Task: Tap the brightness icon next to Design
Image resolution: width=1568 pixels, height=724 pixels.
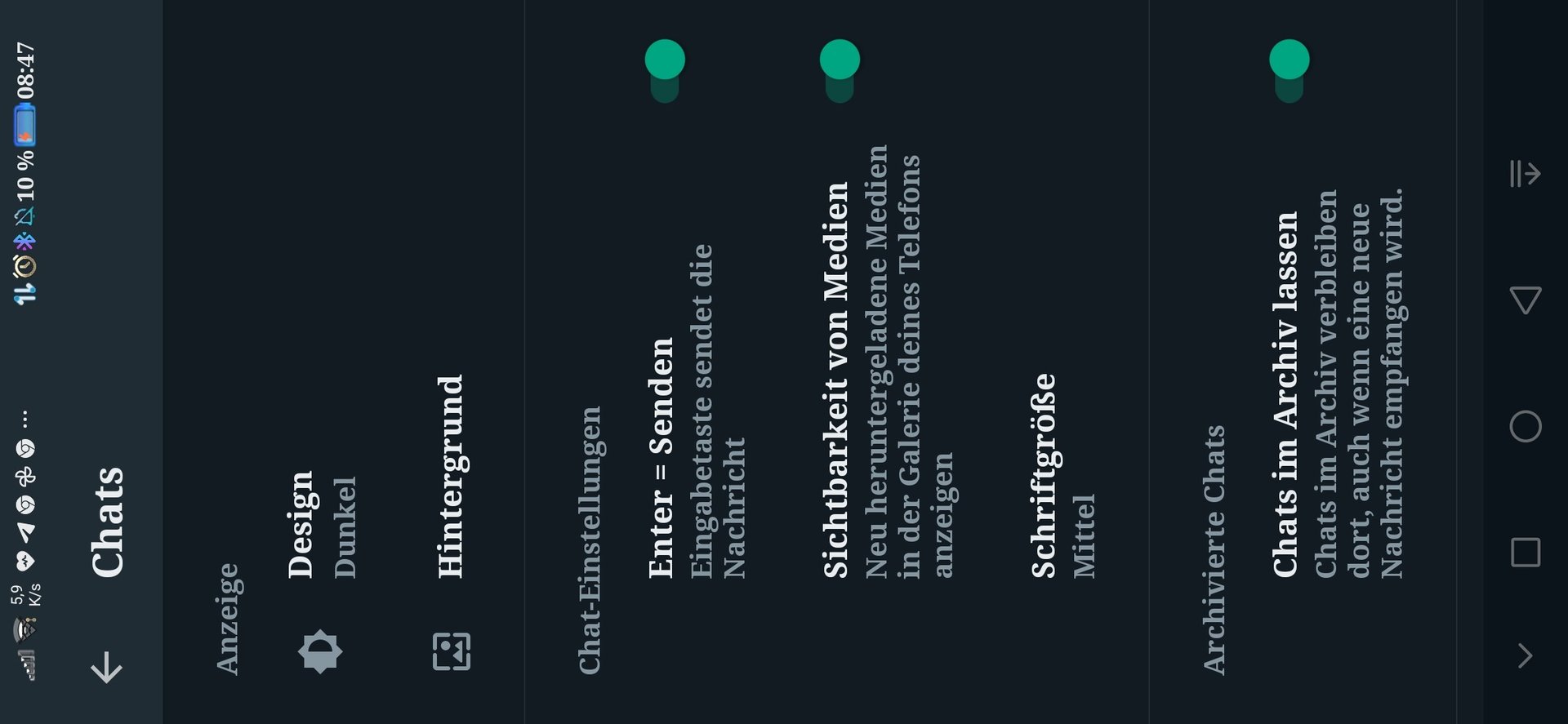Action: [320, 651]
